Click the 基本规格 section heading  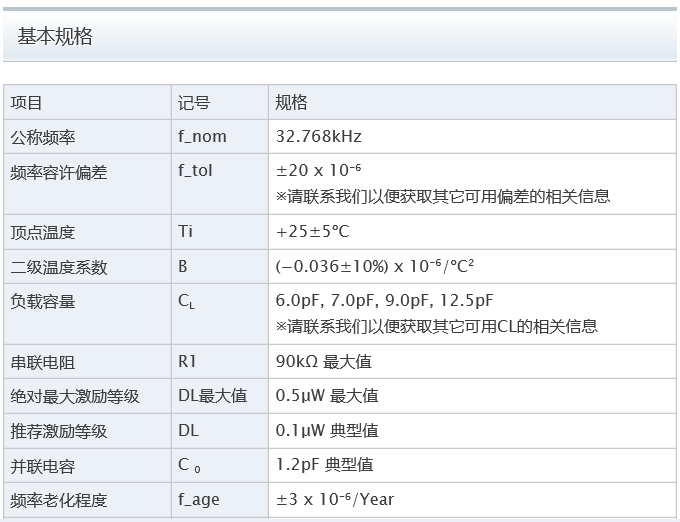(x=55, y=37)
